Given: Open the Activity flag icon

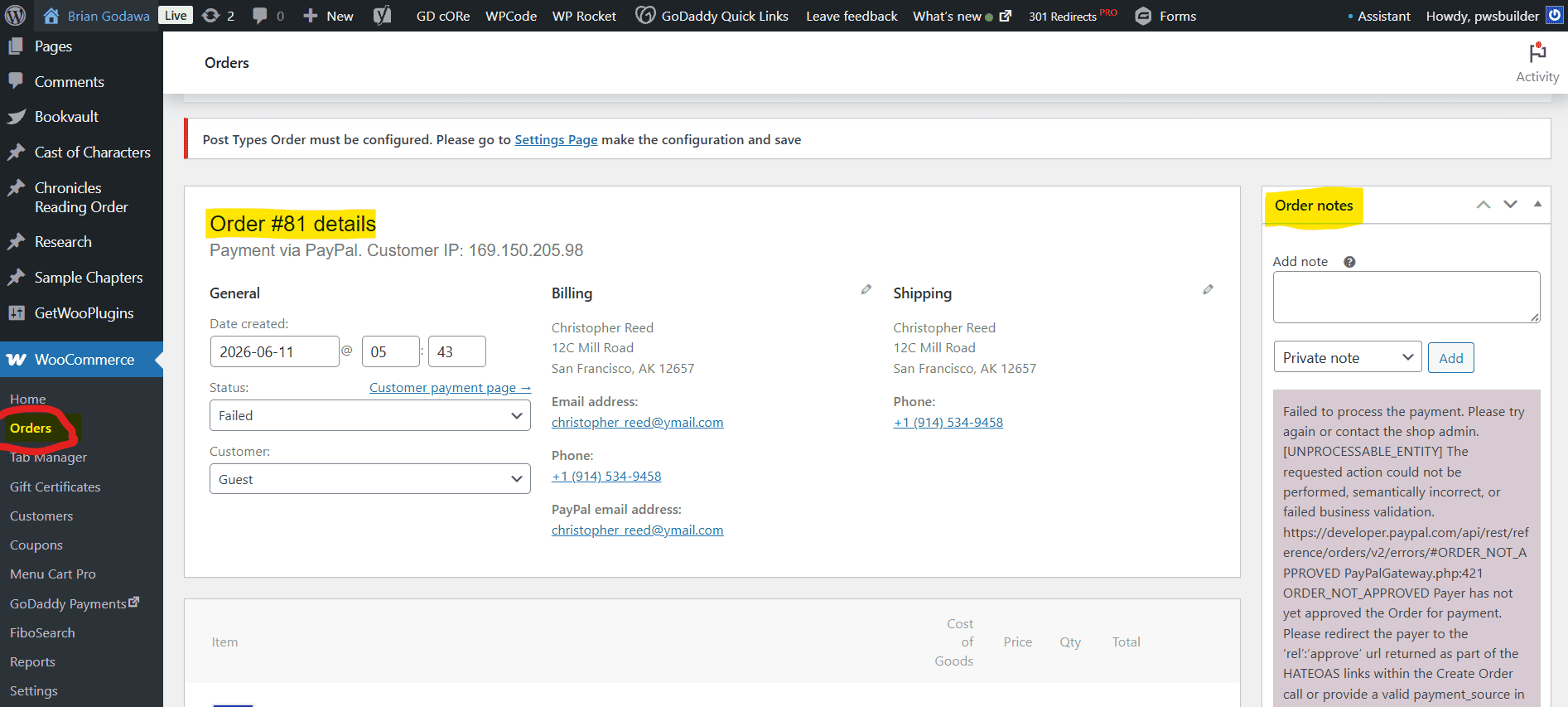Looking at the screenshot, I should [x=1538, y=53].
